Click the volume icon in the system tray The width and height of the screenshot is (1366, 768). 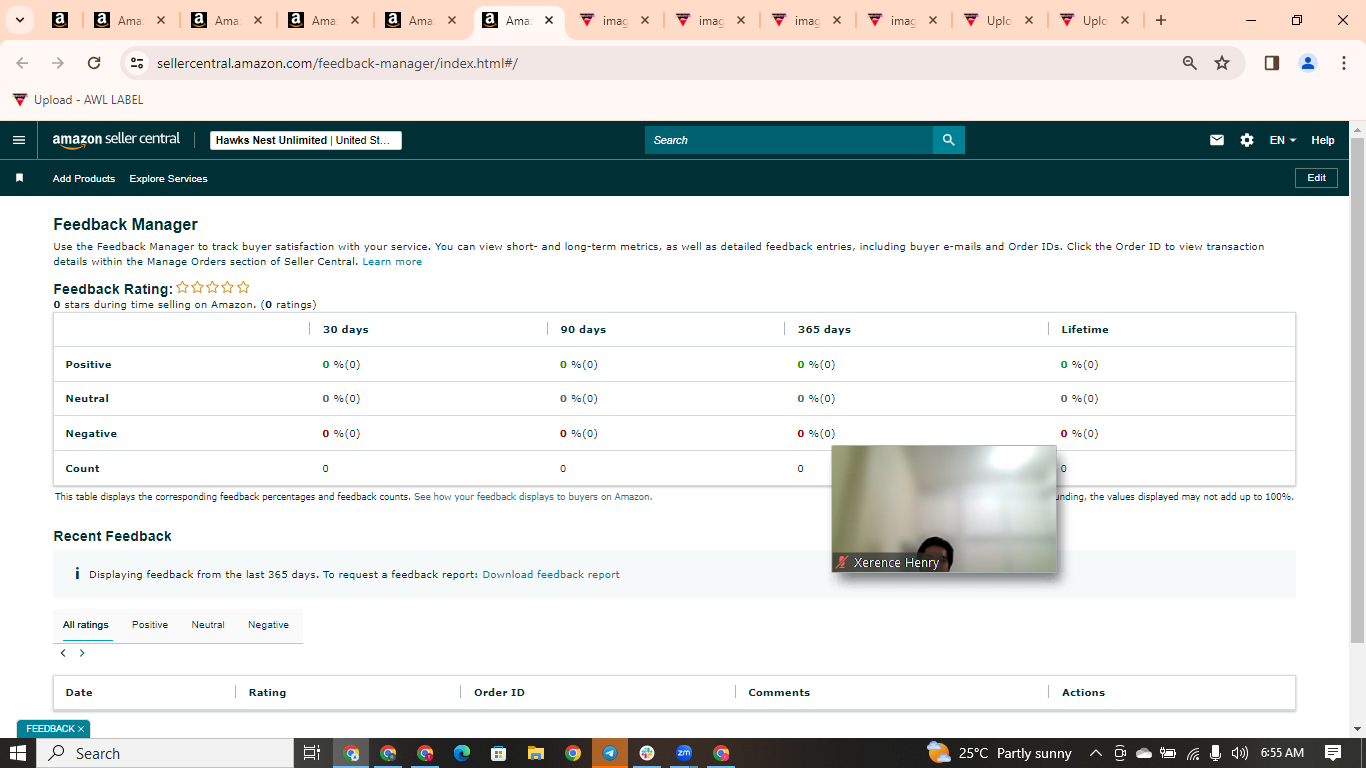click(x=1240, y=753)
